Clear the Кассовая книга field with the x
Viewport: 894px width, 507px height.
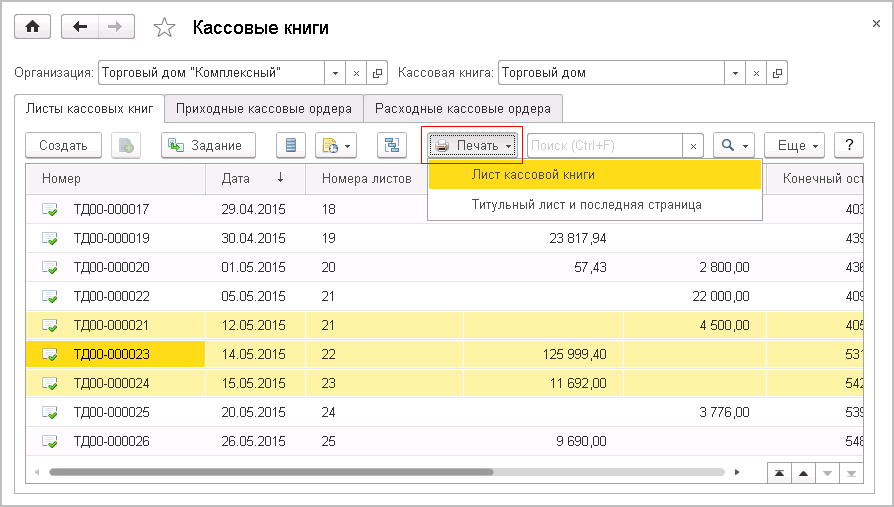[x=757, y=73]
